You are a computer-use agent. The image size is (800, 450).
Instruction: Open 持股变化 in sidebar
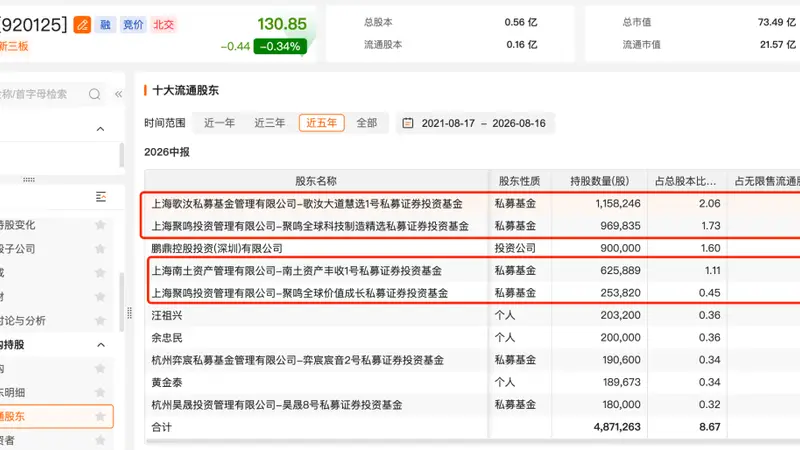pos(18,225)
